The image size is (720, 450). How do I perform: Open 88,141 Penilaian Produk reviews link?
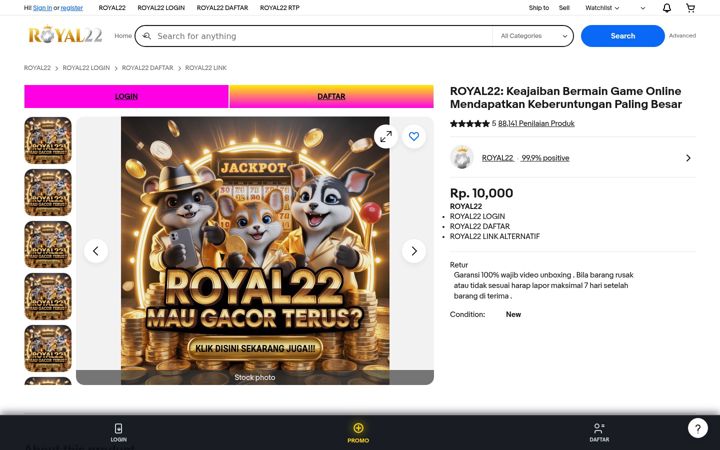[536, 123]
